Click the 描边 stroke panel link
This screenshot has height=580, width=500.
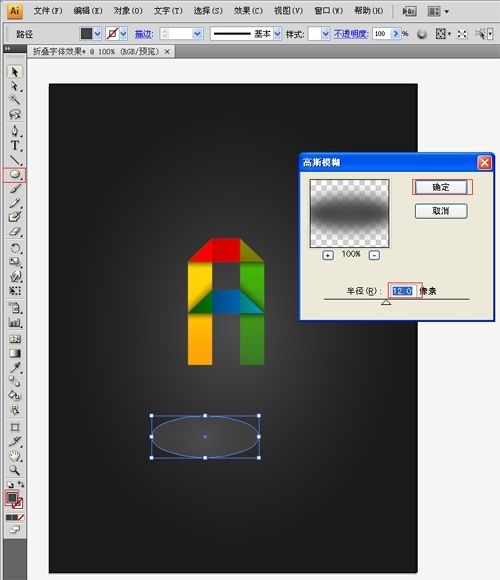tap(144, 34)
